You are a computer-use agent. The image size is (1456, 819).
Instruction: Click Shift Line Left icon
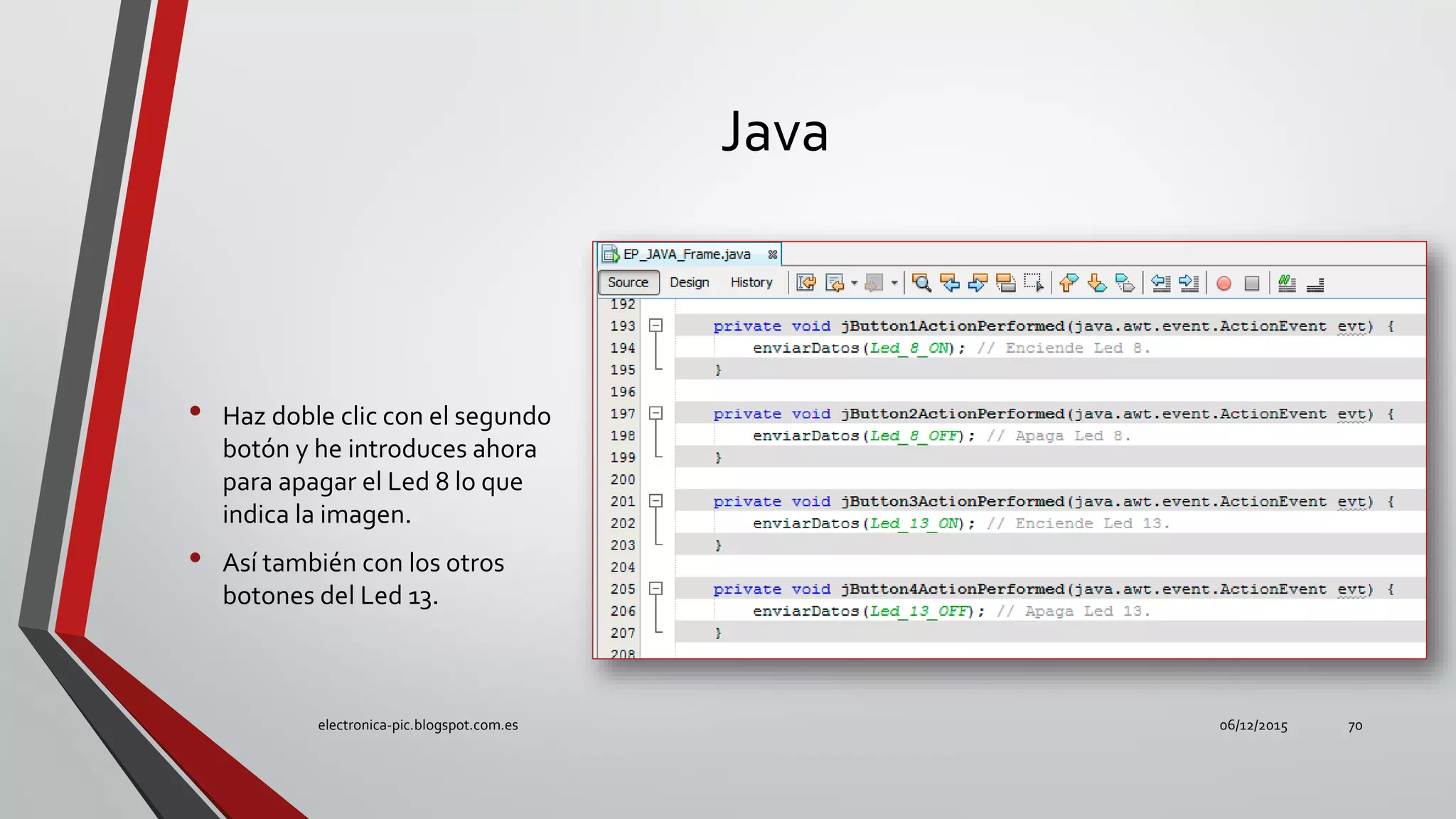click(x=1160, y=283)
